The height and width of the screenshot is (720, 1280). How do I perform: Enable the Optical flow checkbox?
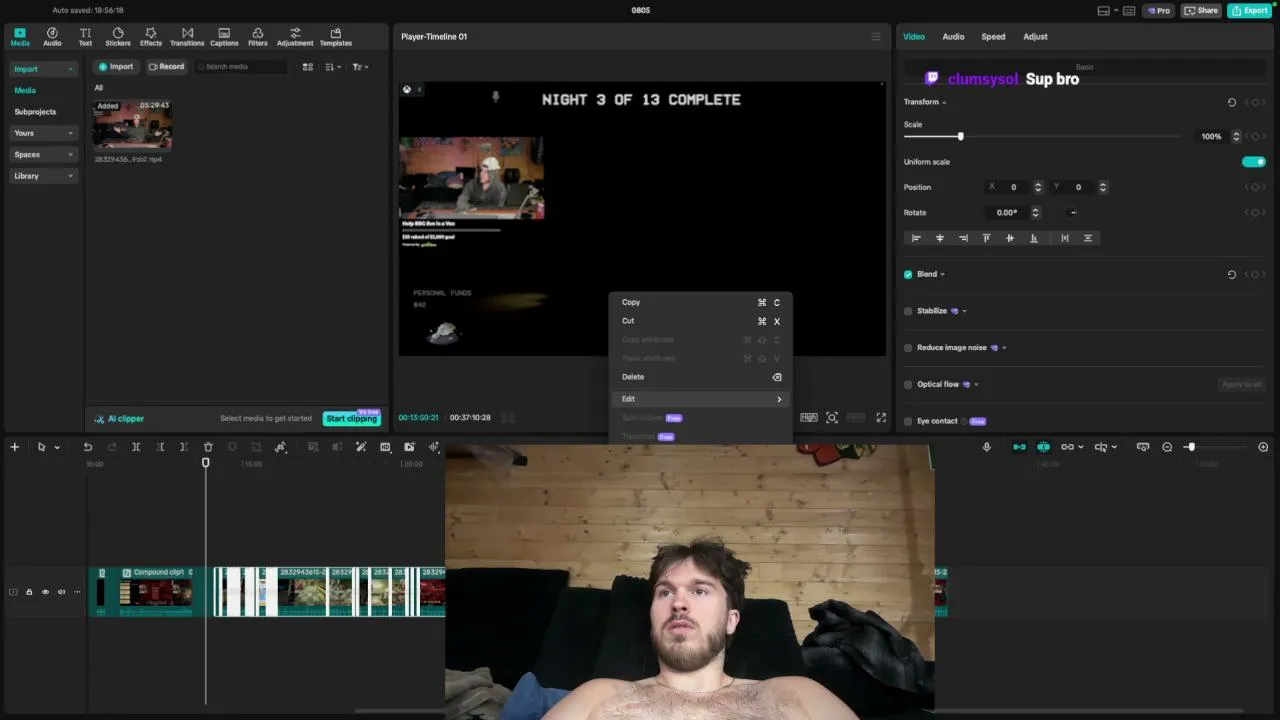point(908,384)
